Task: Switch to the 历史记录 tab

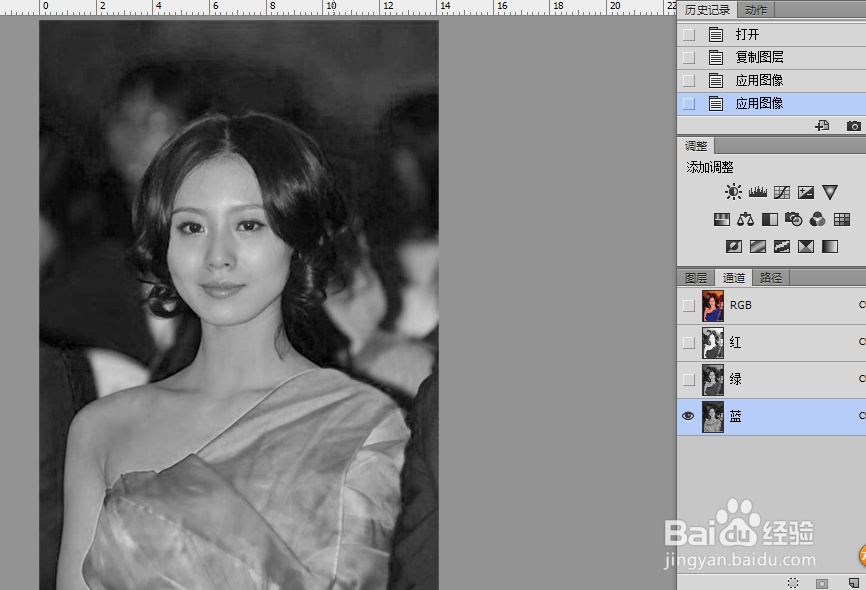Action: tap(707, 9)
